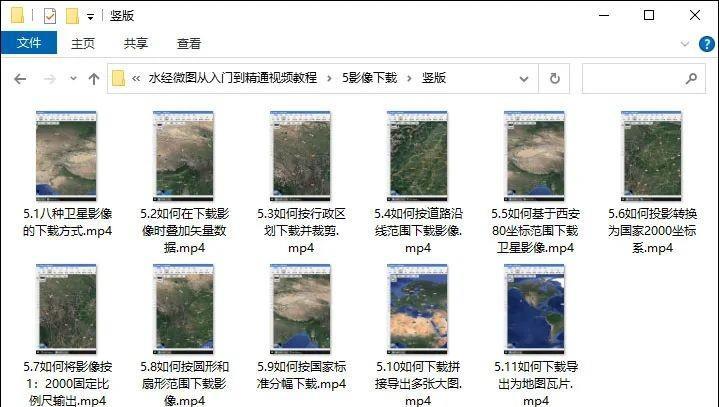Open the address bar history dropdown
This screenshot has height=407, width=719.
tap(524, 79)
